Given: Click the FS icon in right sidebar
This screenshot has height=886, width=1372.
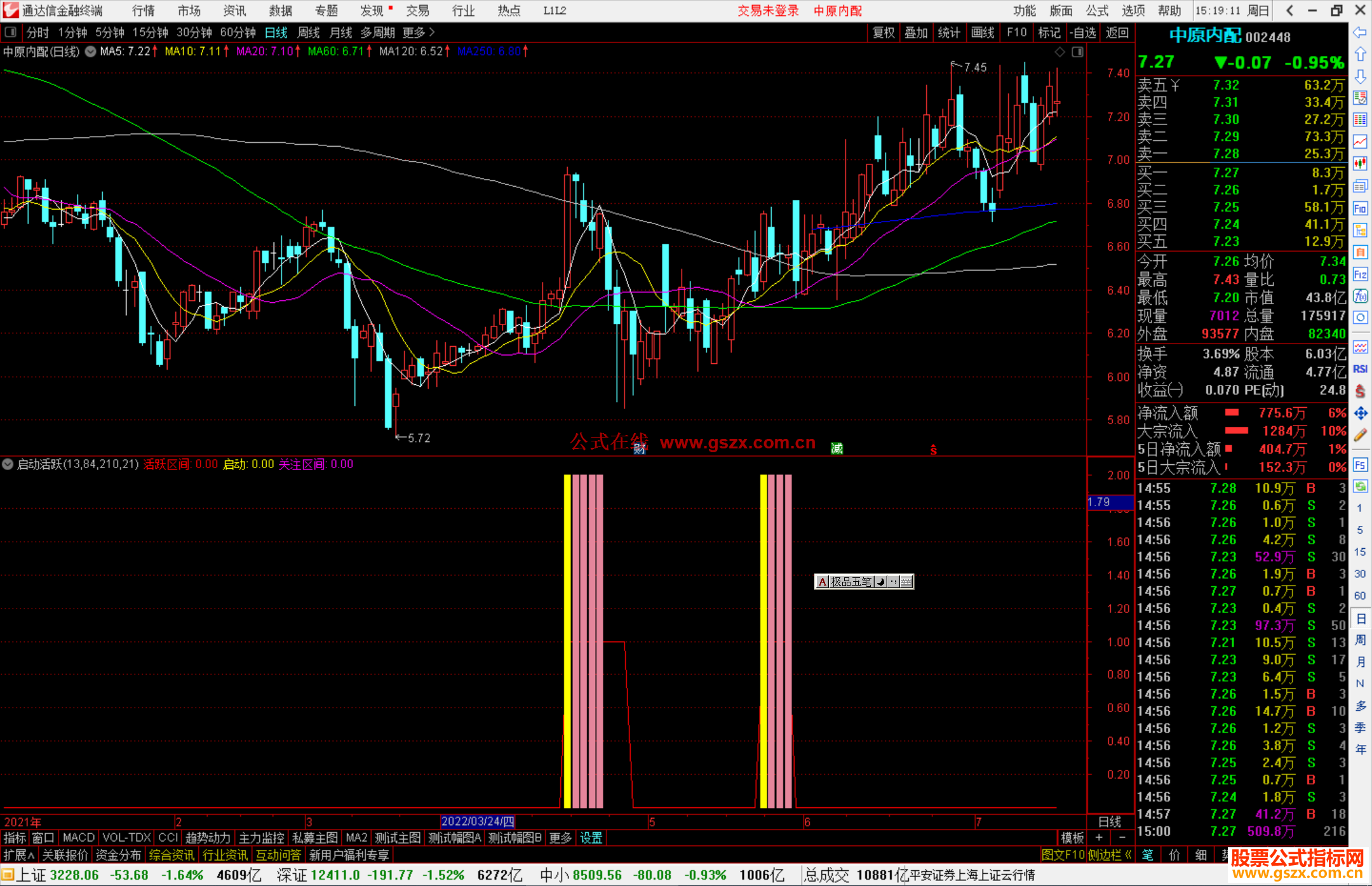Looking at the screenshot, I should [1360, 465].
